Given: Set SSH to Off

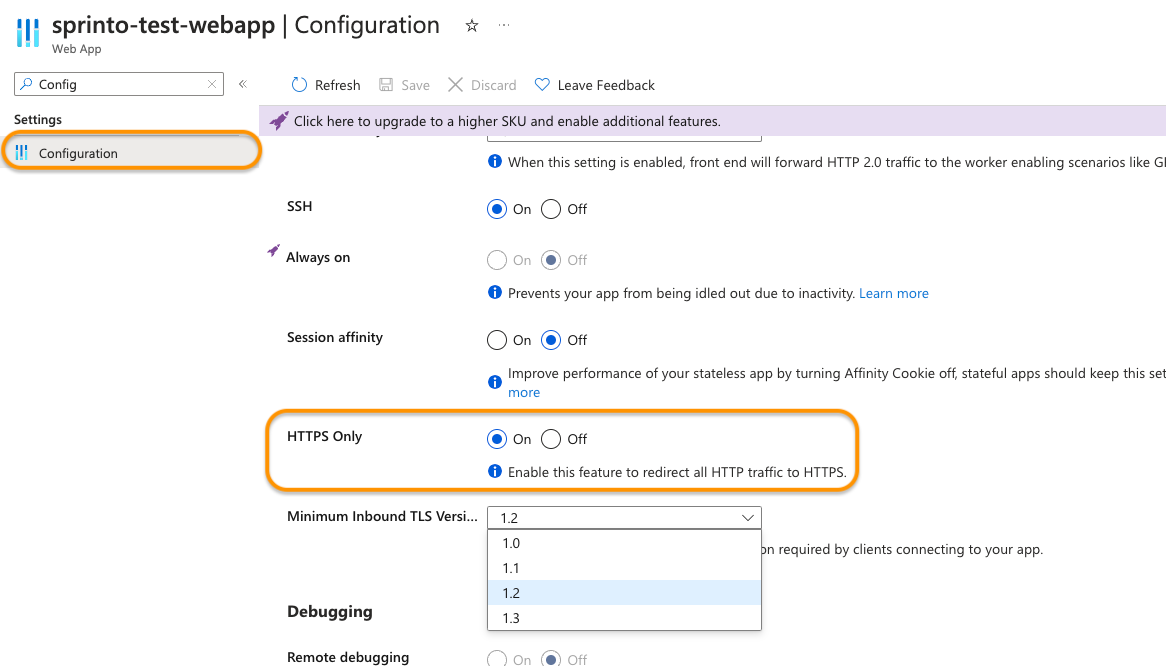Looking at the screenshot, I should click(551, 210).
